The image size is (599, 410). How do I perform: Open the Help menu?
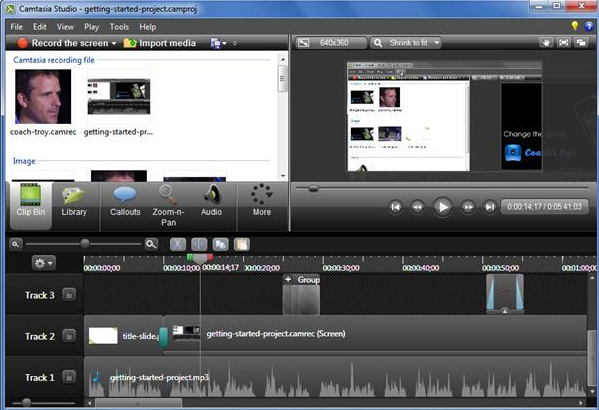tap(147, 27)
